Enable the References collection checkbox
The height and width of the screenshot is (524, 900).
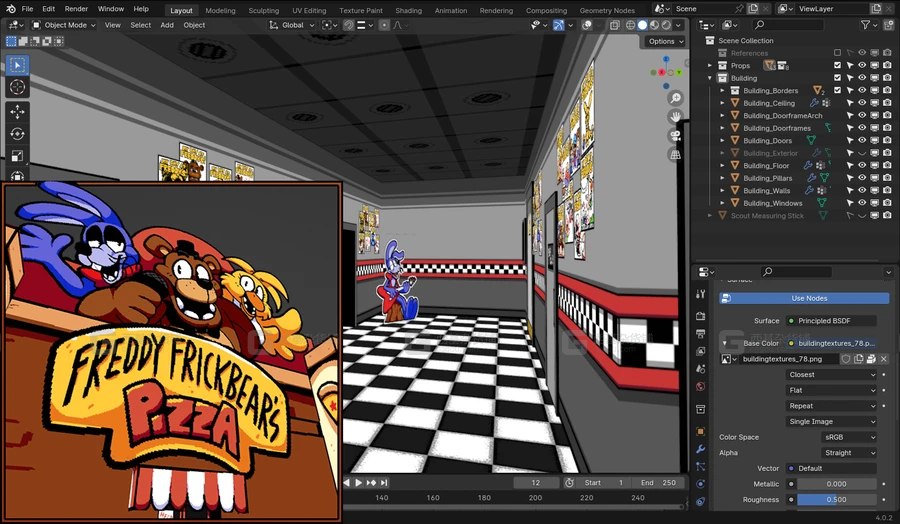837,53
